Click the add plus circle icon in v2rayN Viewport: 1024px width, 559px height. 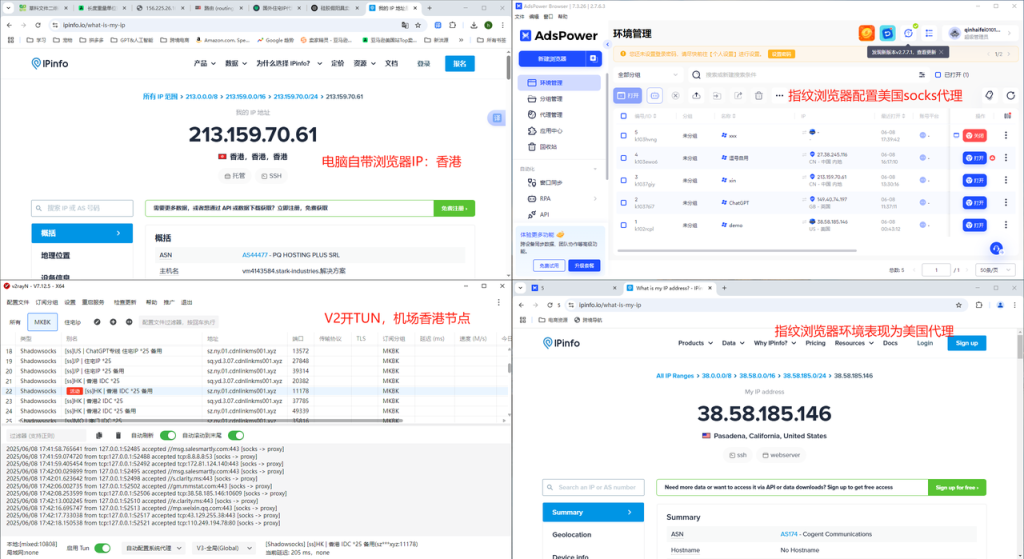point(113,322)
